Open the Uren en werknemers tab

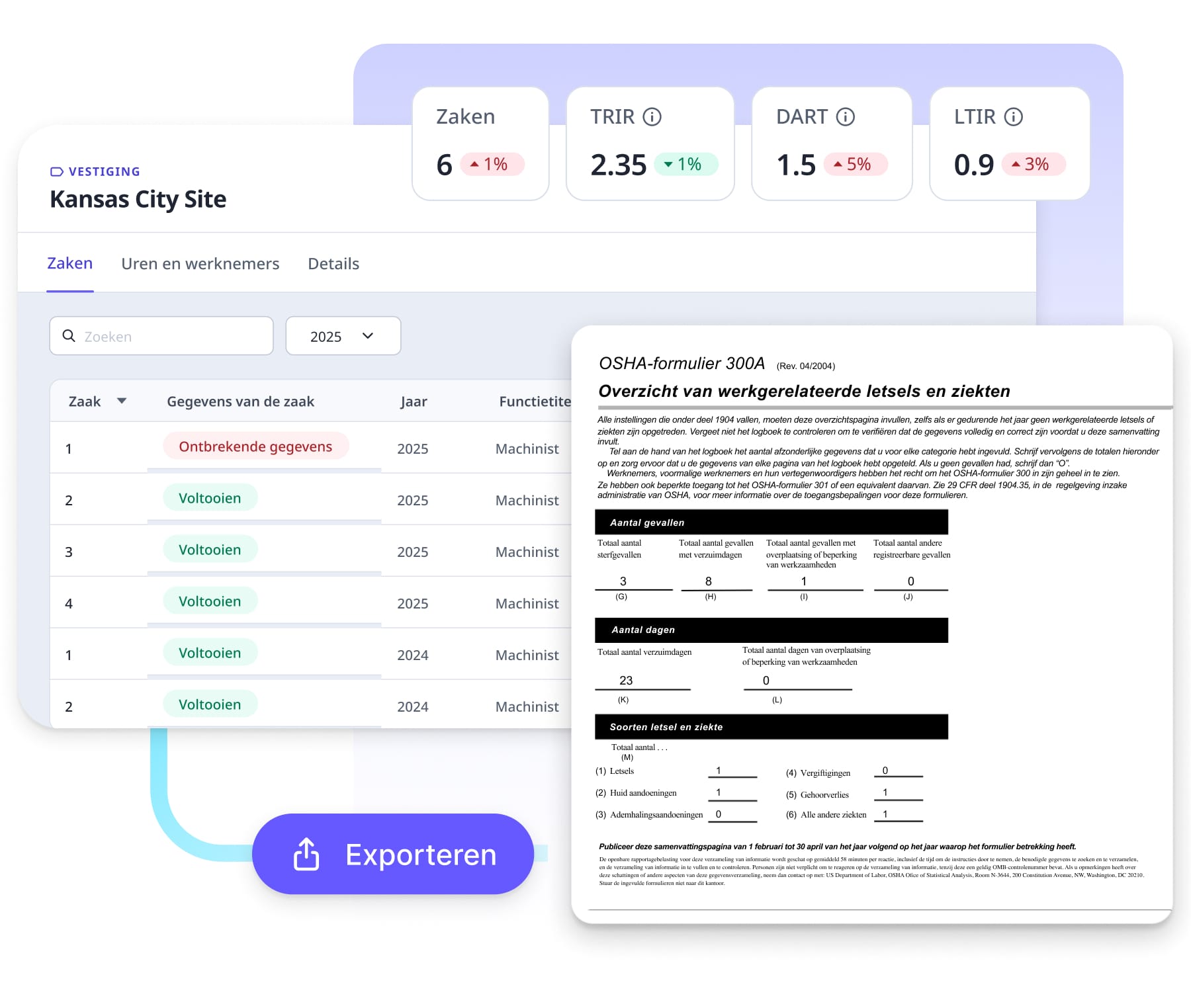(x=200, y=264)
